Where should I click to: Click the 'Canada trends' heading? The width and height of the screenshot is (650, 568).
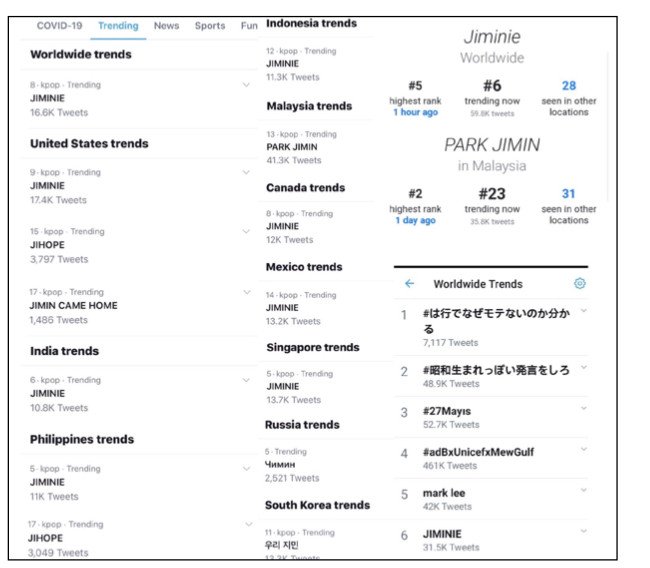(306, 188)
